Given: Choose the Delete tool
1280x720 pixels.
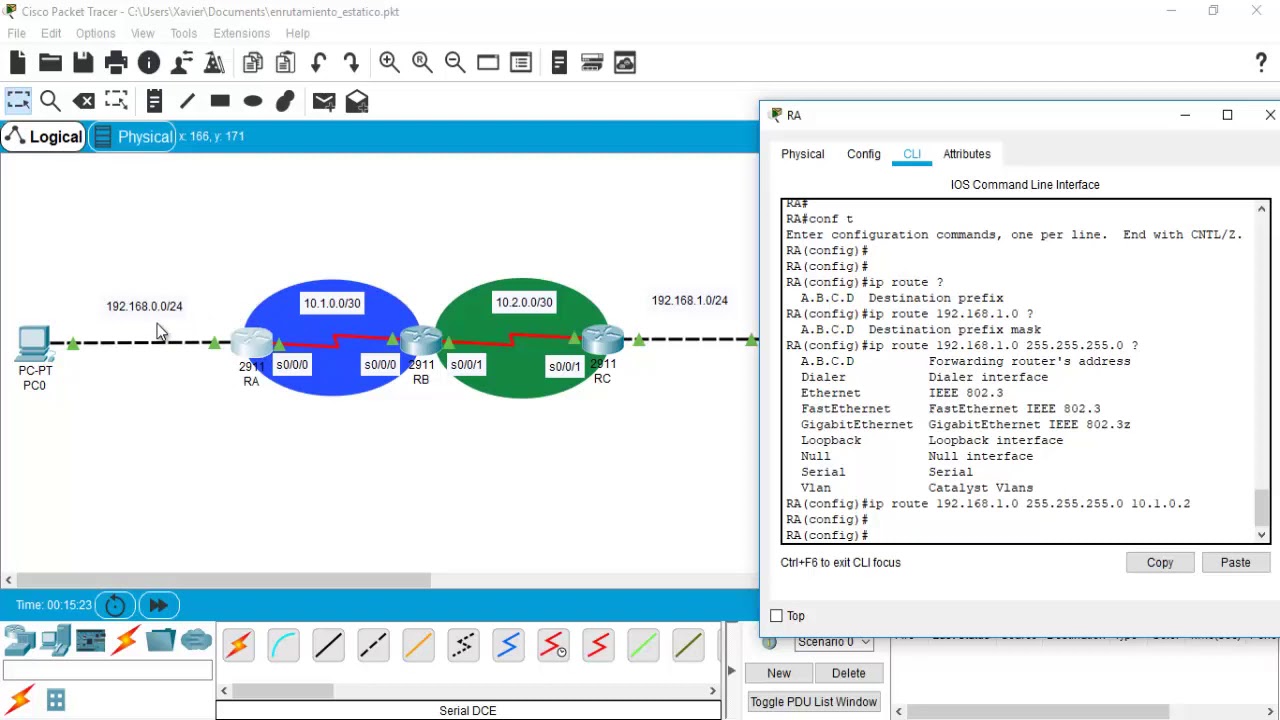Looking at the screenshot, I should click(x=84, y=101).
